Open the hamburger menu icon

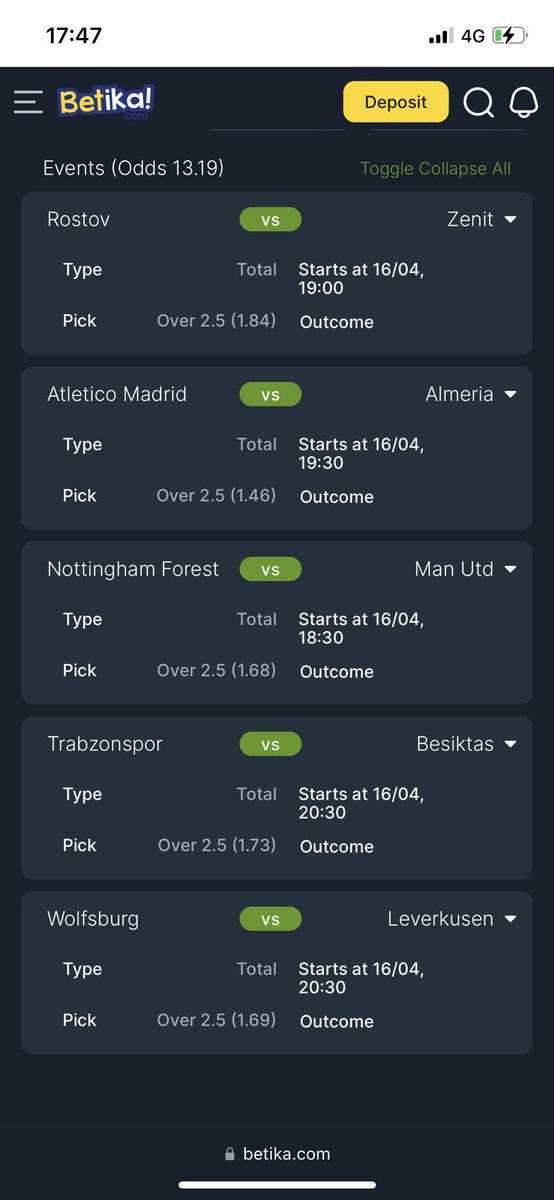[x=28, y=102]
